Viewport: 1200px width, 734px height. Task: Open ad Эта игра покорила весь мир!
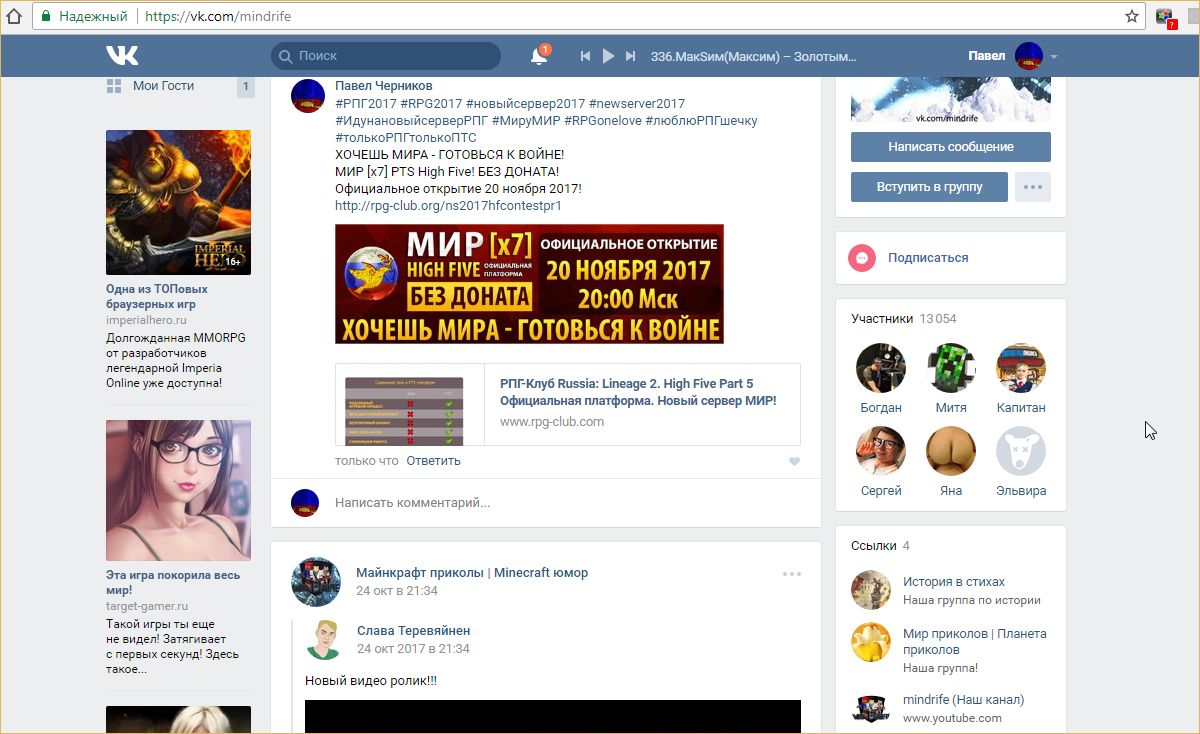point(173,583)
